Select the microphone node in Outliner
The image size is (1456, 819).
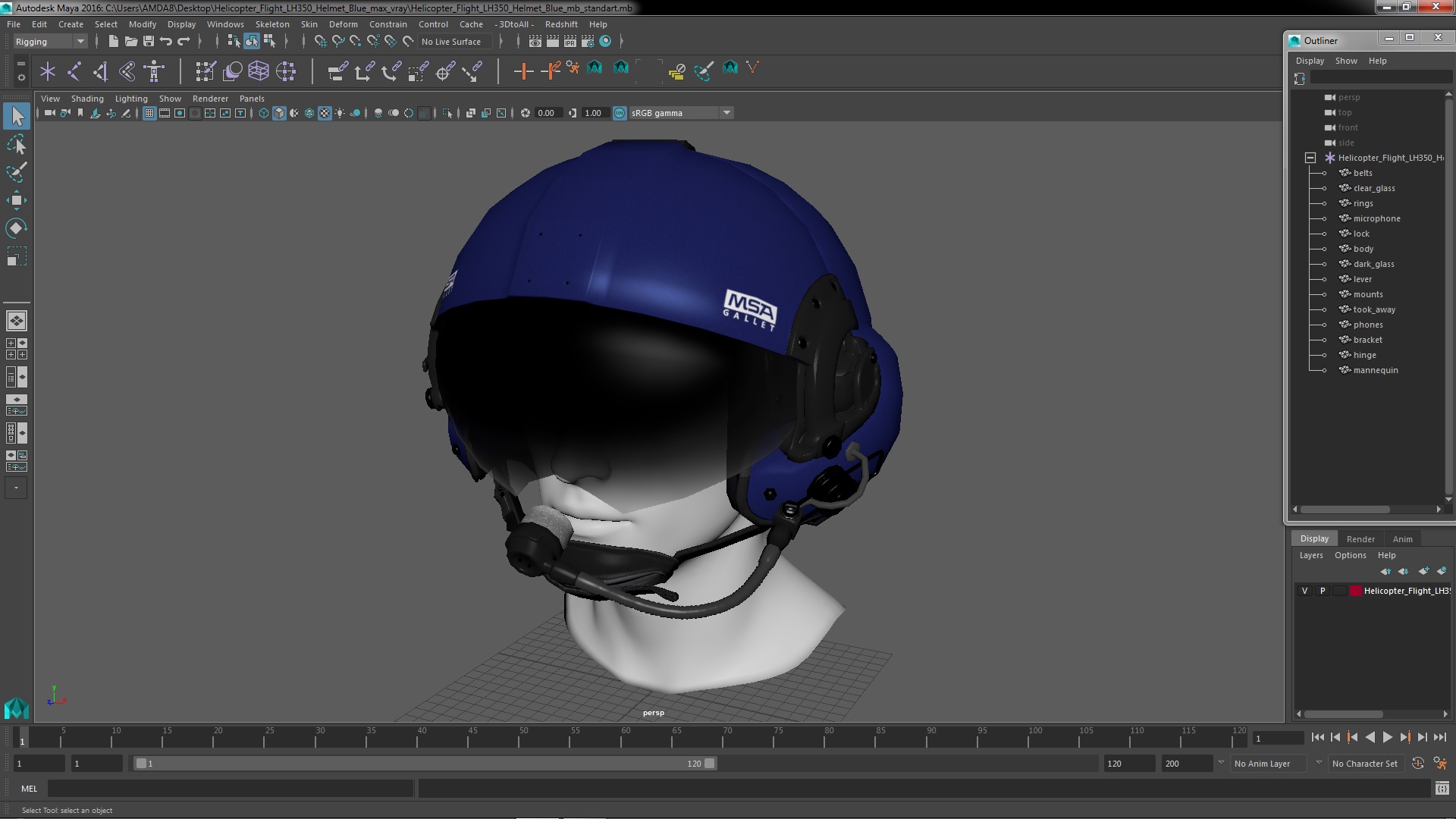click(x=1376, y=218)
